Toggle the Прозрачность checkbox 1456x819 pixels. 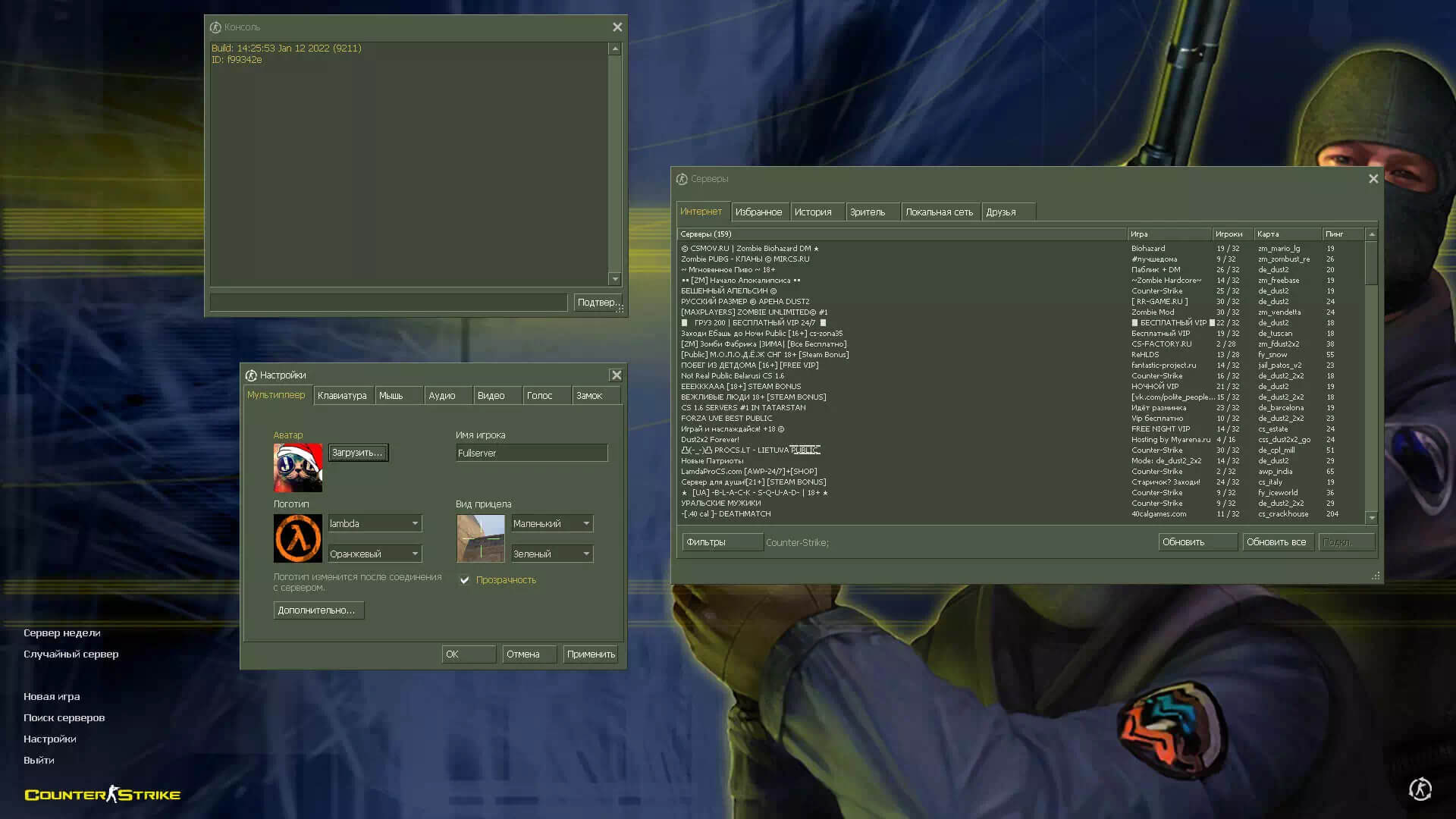point(465,580)
